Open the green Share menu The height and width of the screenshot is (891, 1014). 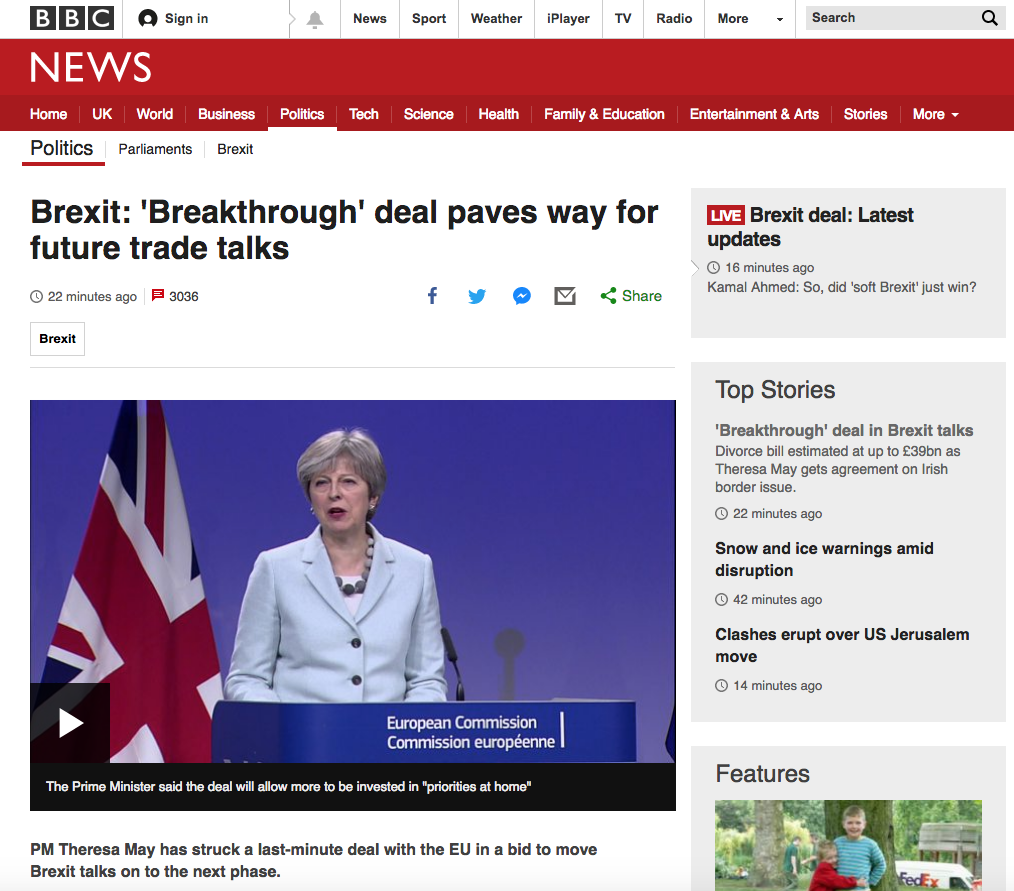631,296
